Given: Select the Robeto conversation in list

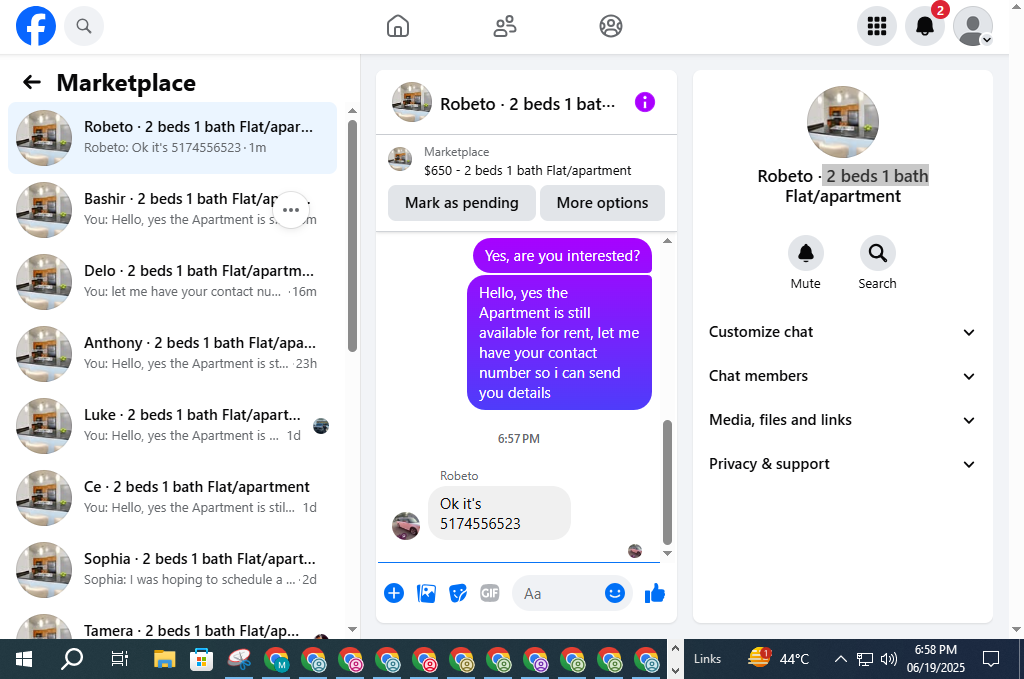Looking at the screenshot, I should [172, 138].
